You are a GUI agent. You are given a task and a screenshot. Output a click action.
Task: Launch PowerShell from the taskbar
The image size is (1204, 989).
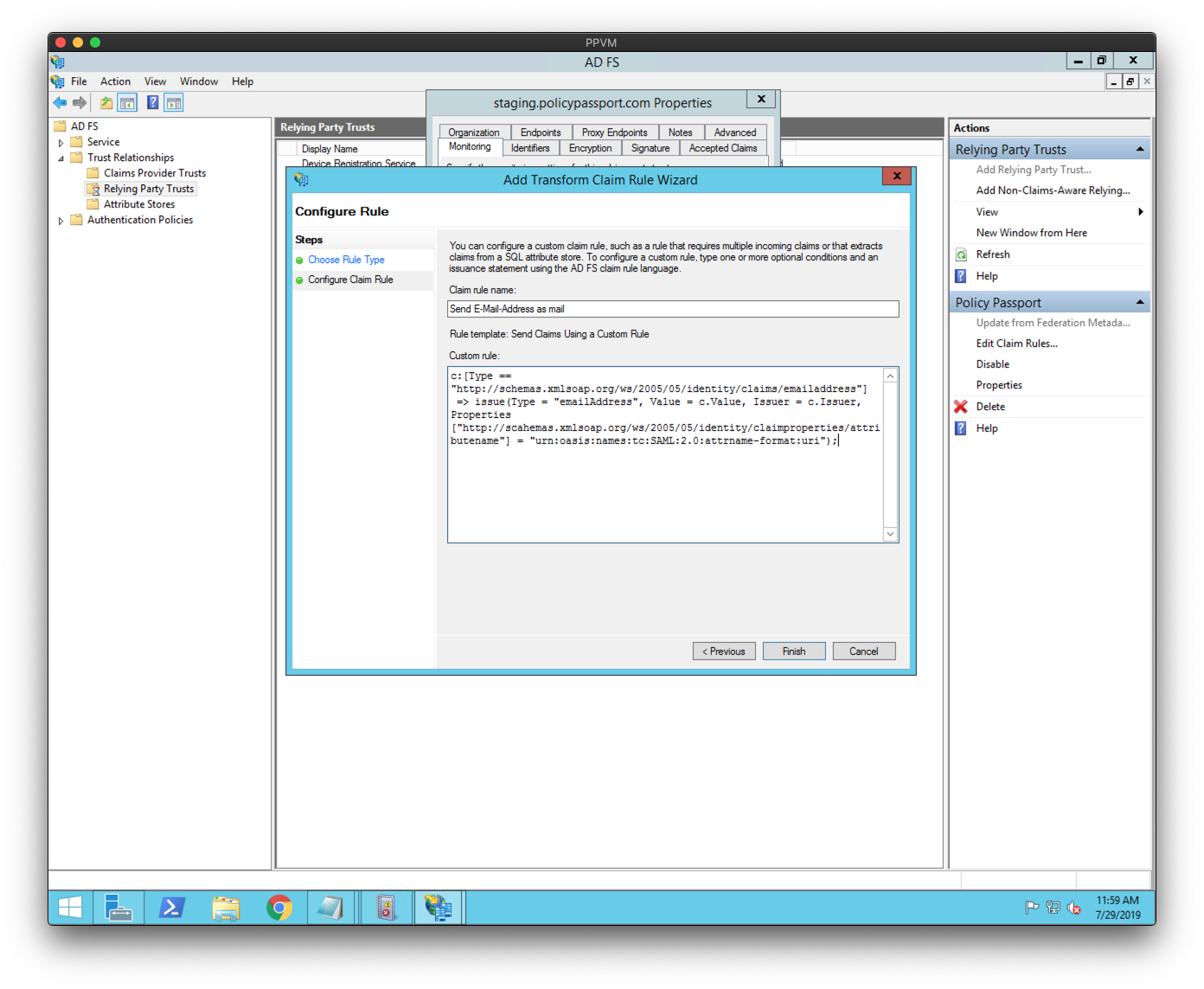coord(172,908)
